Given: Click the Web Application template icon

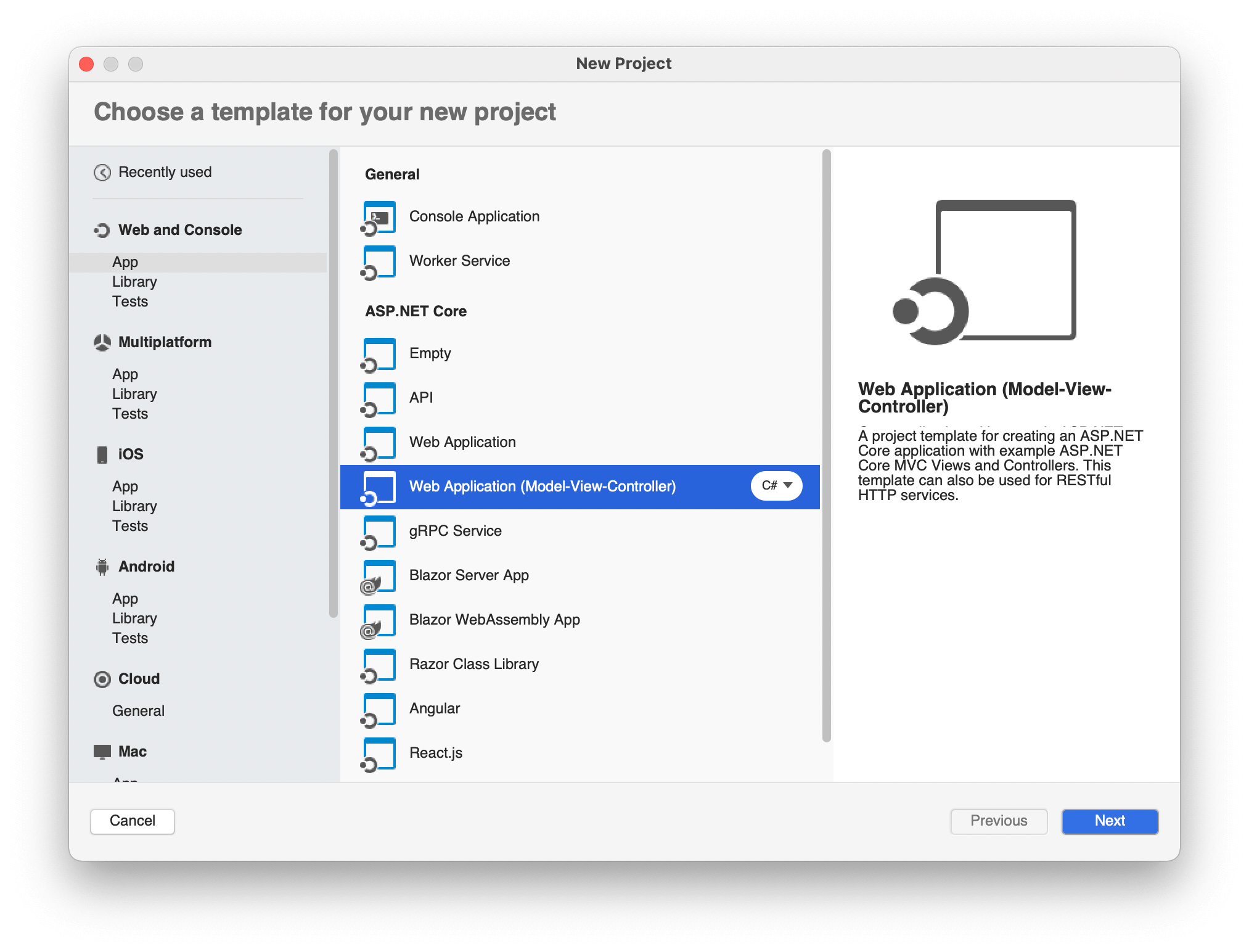Looking at the screenshot, I should (378, 444).
